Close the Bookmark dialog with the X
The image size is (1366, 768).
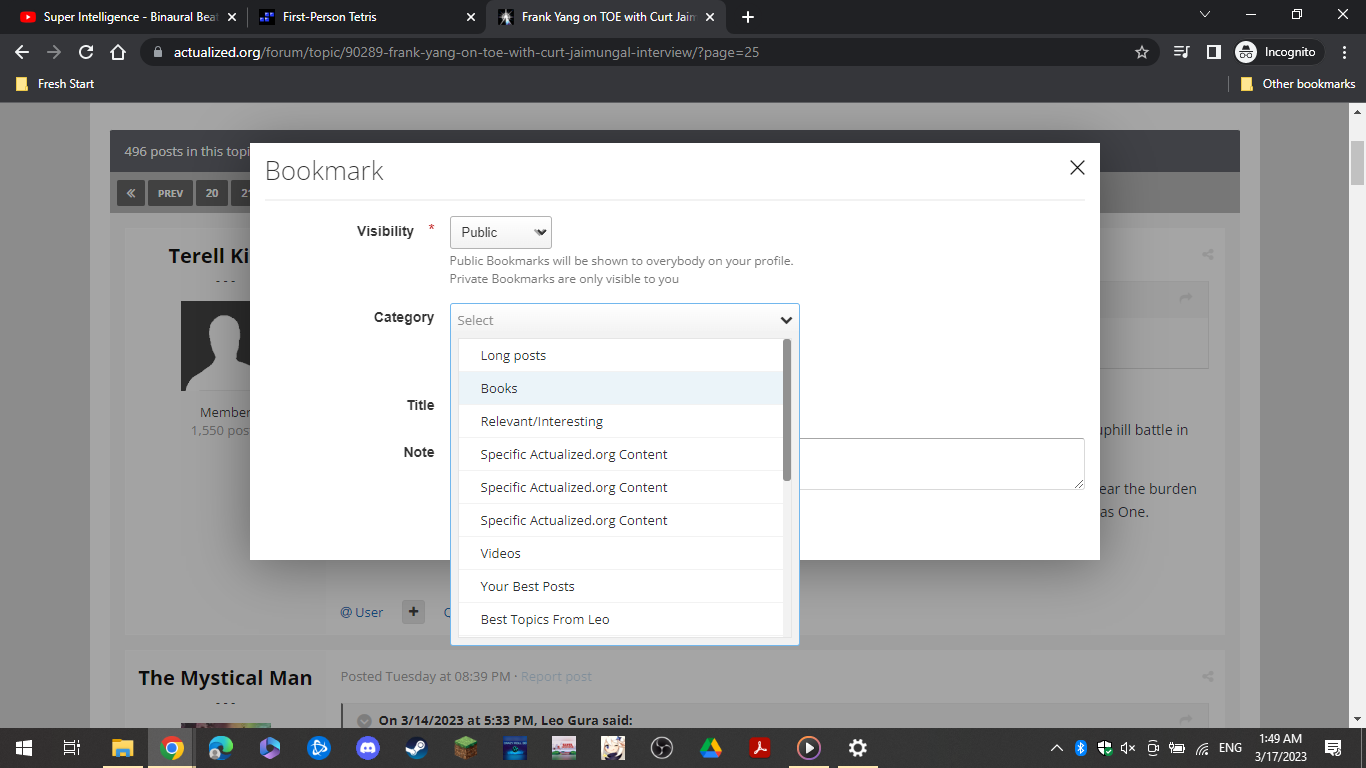(x=1077, y=168)
